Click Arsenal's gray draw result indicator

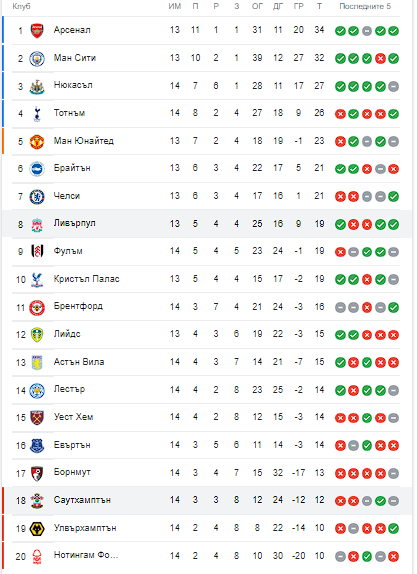[367, 31]
